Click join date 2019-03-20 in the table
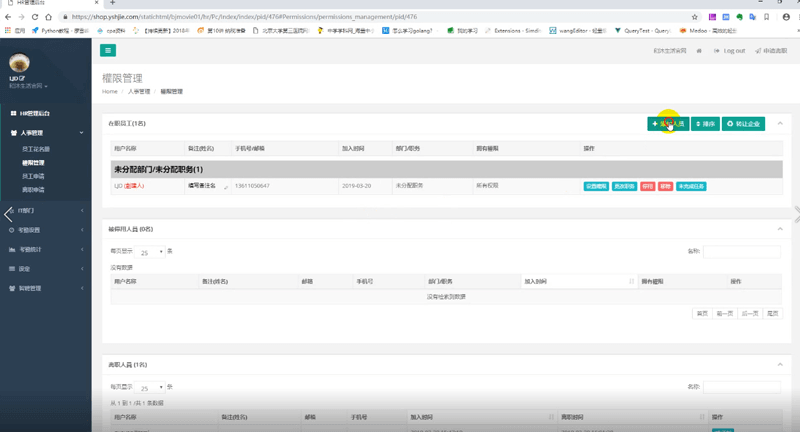The image size is (800, 432). pos(357,186)
